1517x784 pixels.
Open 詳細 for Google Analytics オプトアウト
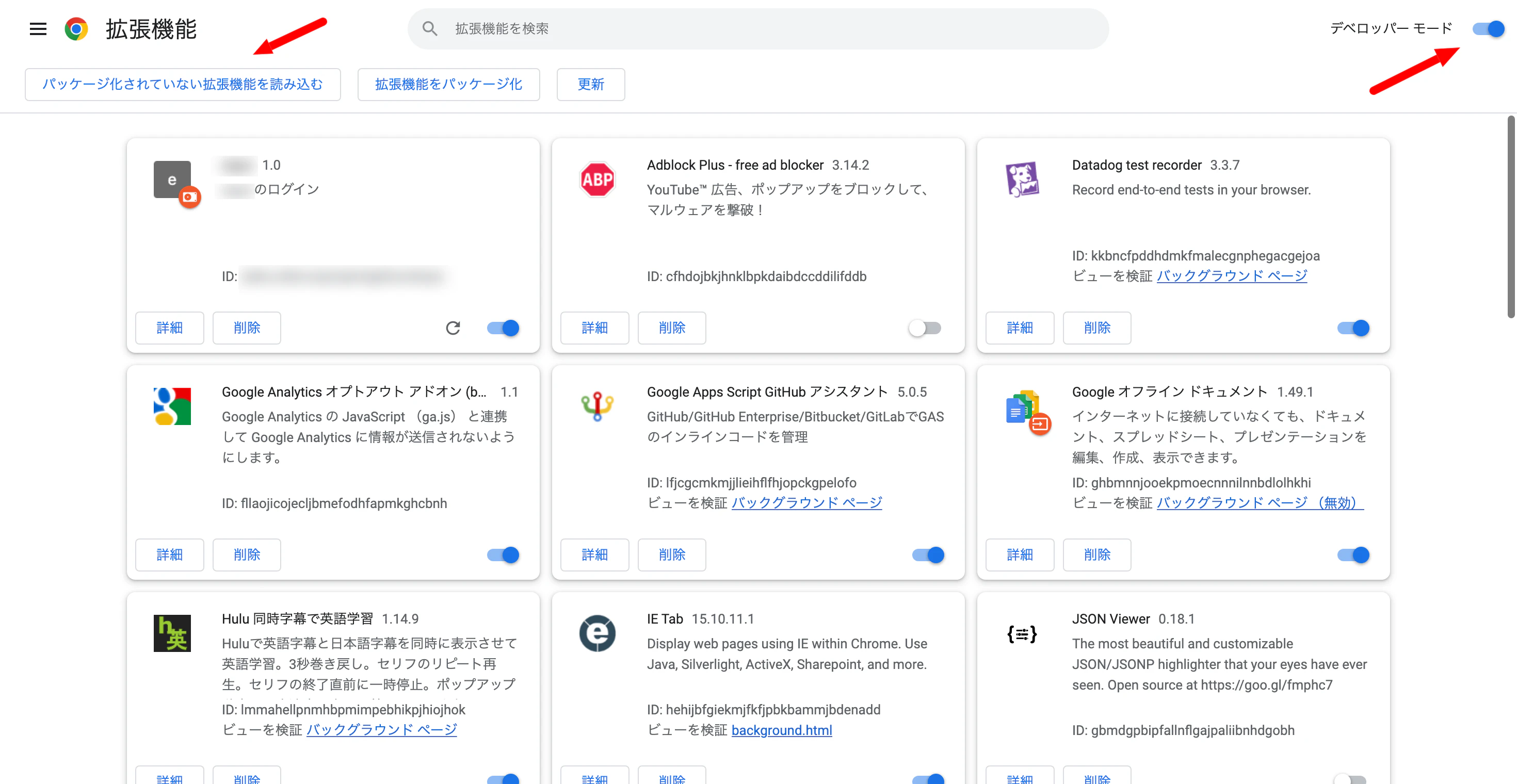[x=170, y=555]
